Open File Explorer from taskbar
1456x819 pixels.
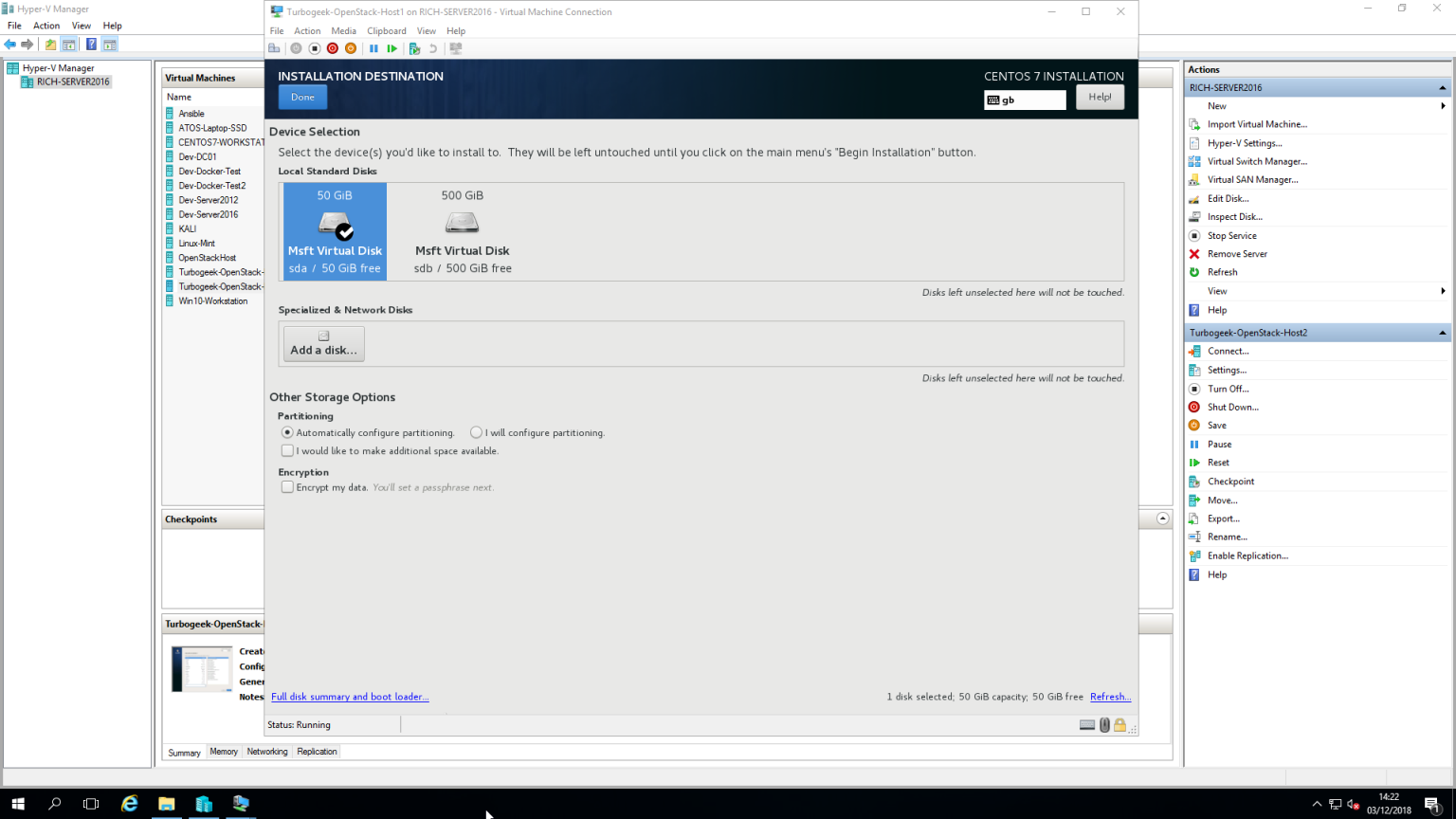[x=167, y=804]
